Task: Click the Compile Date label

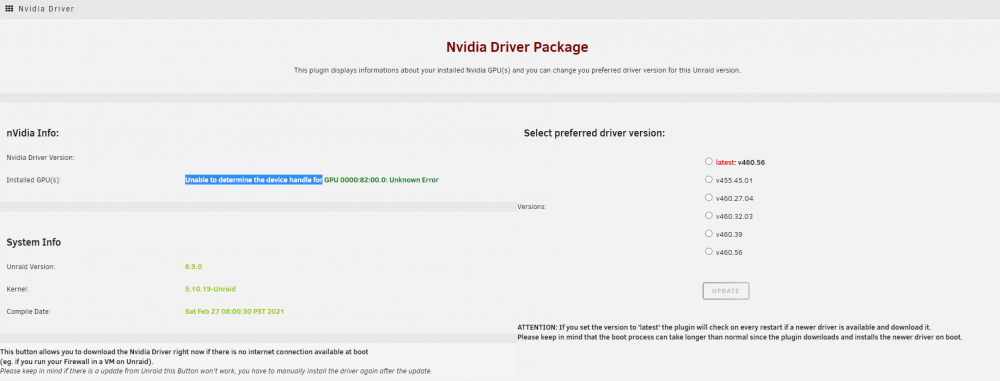Action: pyautogui.click(x=28, y=311)
